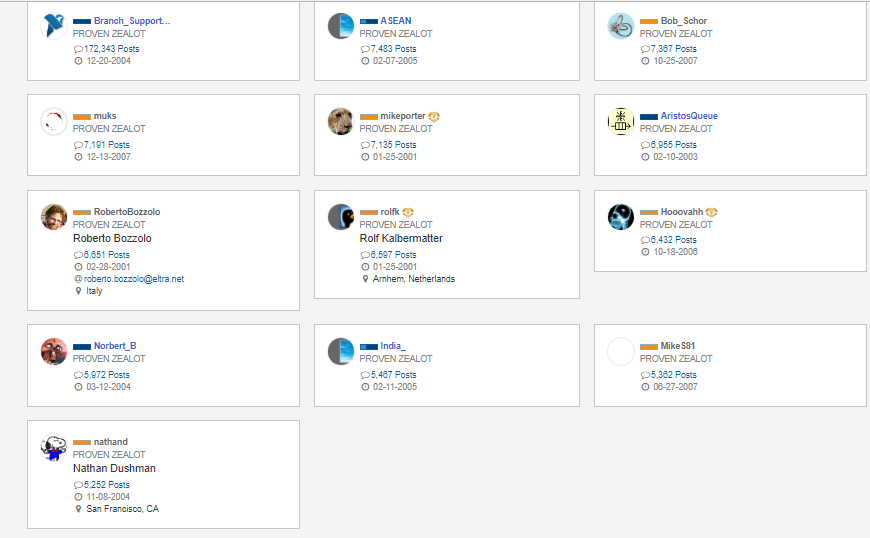The width and height of the screenshot is (870, 538).
Task: Click the Norbert_B username link
Action: 115,346
